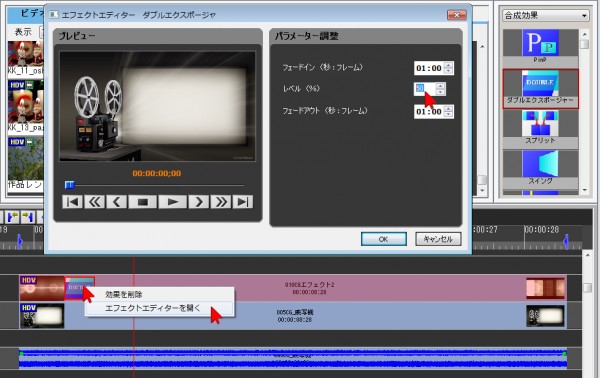Increase フェードイン value with up arrow
Image resolution: width=600 pixels, height=378 pixels.
click(448, 65)
